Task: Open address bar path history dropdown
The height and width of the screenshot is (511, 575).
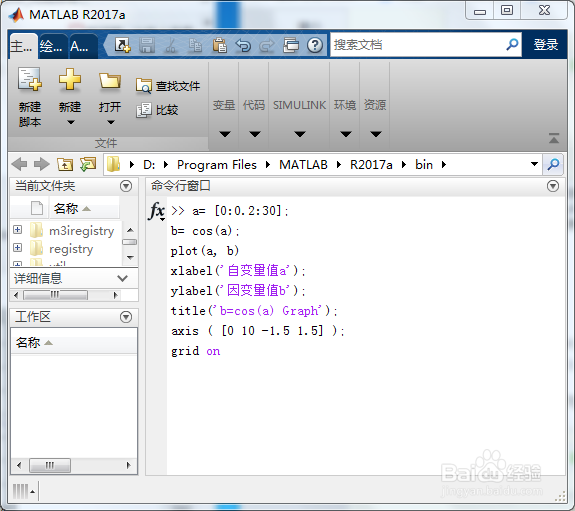Action: [534, 164]
